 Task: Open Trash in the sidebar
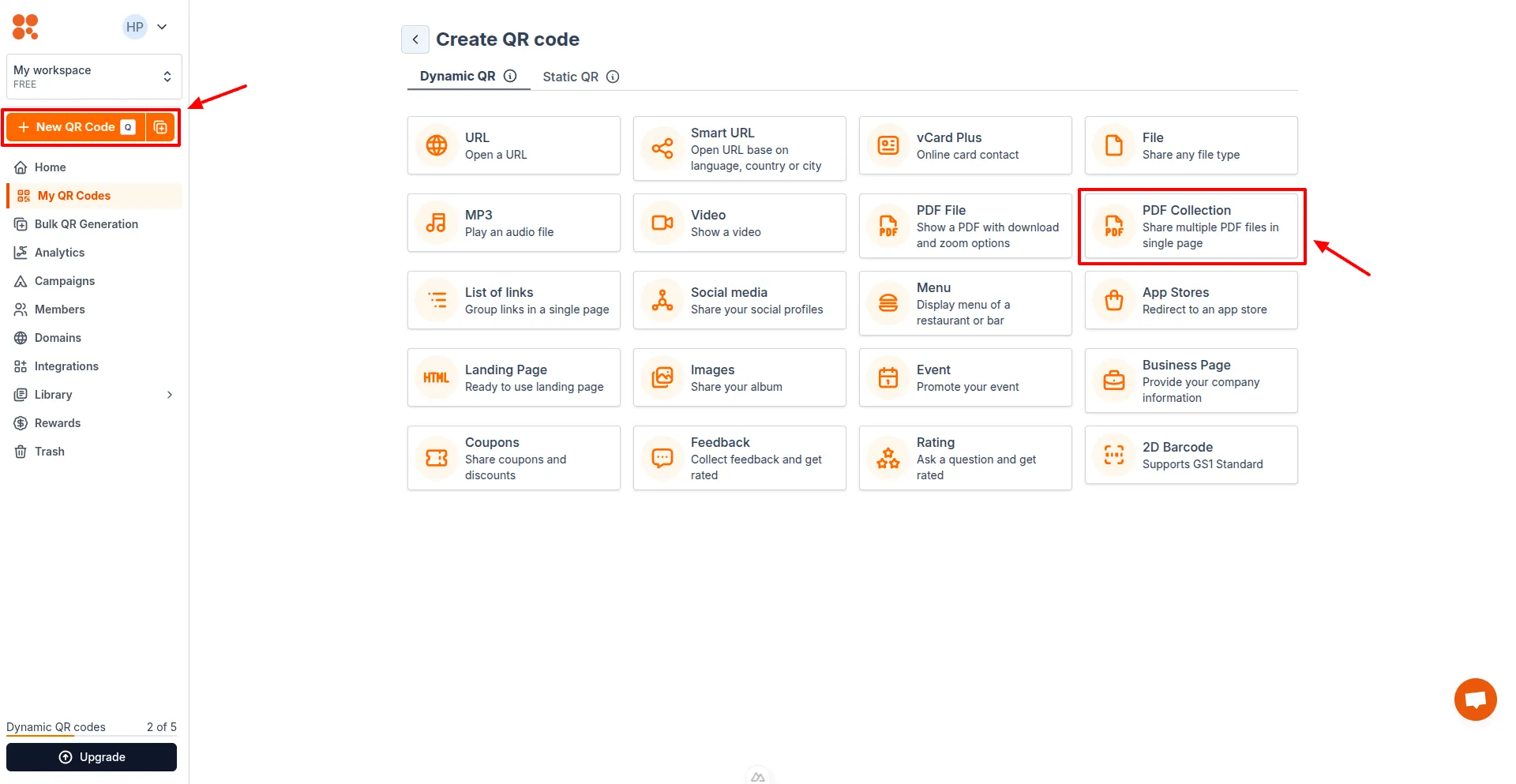point(94,452)
